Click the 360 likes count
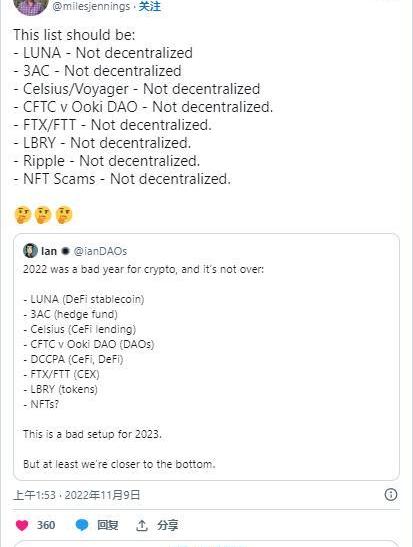The height and width of the screenshot is (547, 413). [46, 525]
